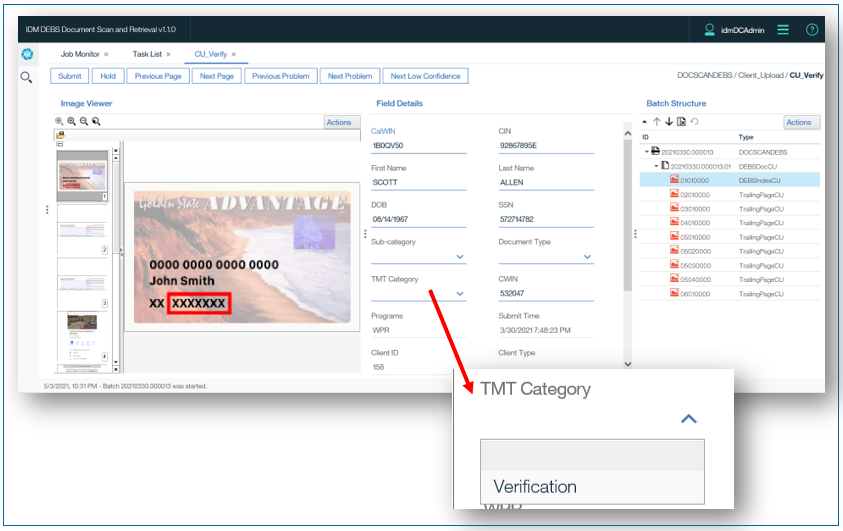The width and height of the screenshot is (843, 531).
Task: Click the Hold button
Action: 108,76
